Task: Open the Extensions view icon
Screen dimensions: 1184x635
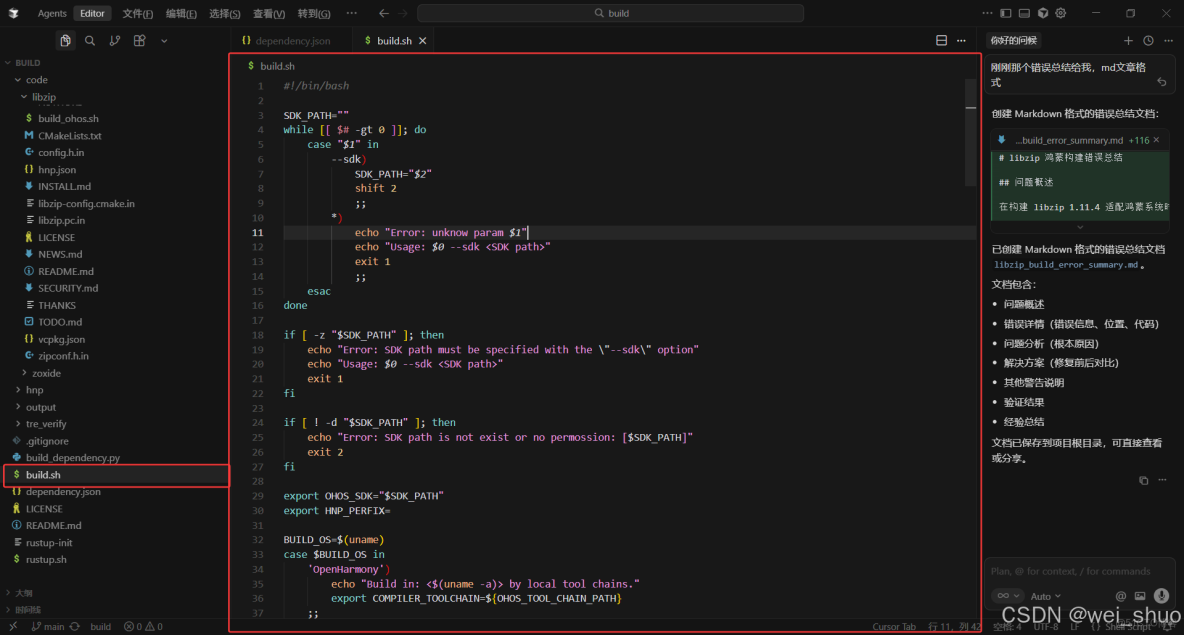Action: (139, 40)
